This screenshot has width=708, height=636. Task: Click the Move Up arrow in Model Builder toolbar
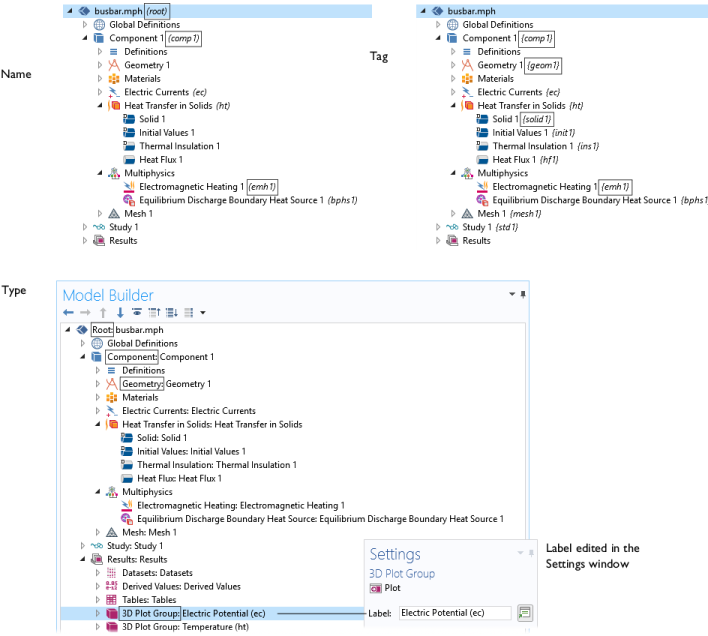[x=102, y=312]
